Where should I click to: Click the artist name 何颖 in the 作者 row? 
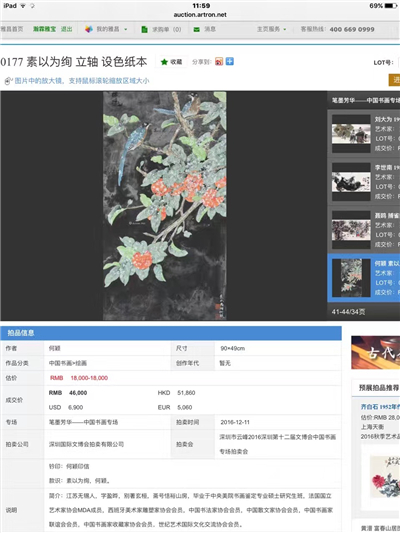(x=54, y=348)
